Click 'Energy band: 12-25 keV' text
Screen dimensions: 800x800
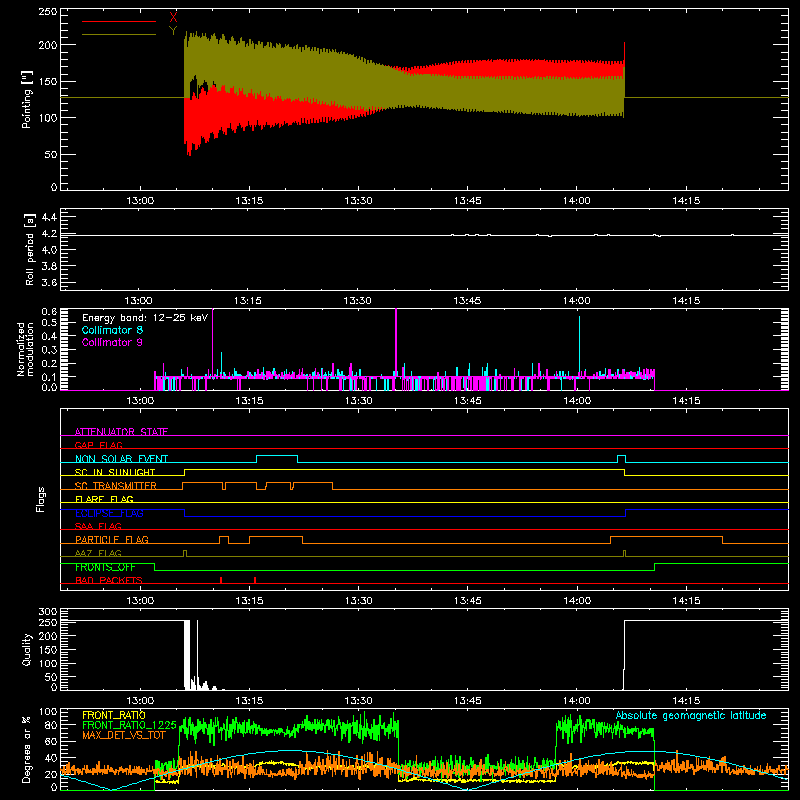point(145,318)
